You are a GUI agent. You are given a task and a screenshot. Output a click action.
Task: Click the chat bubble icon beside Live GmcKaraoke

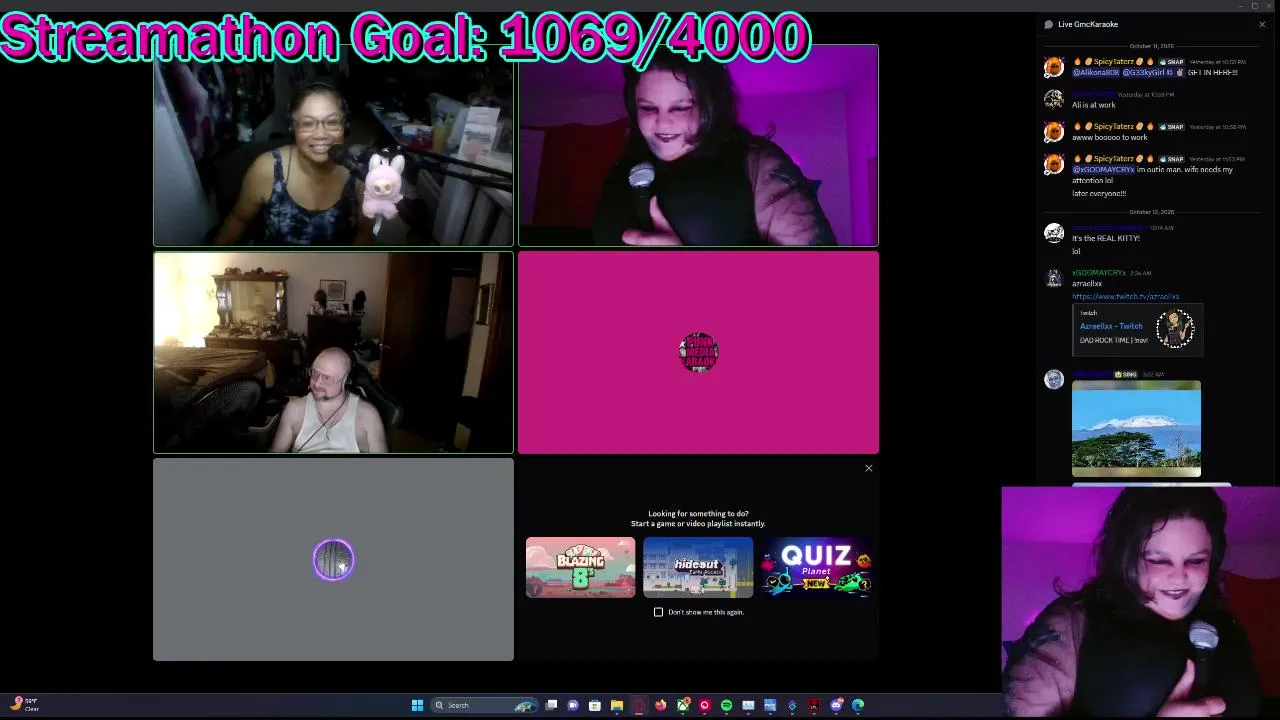1048,24
